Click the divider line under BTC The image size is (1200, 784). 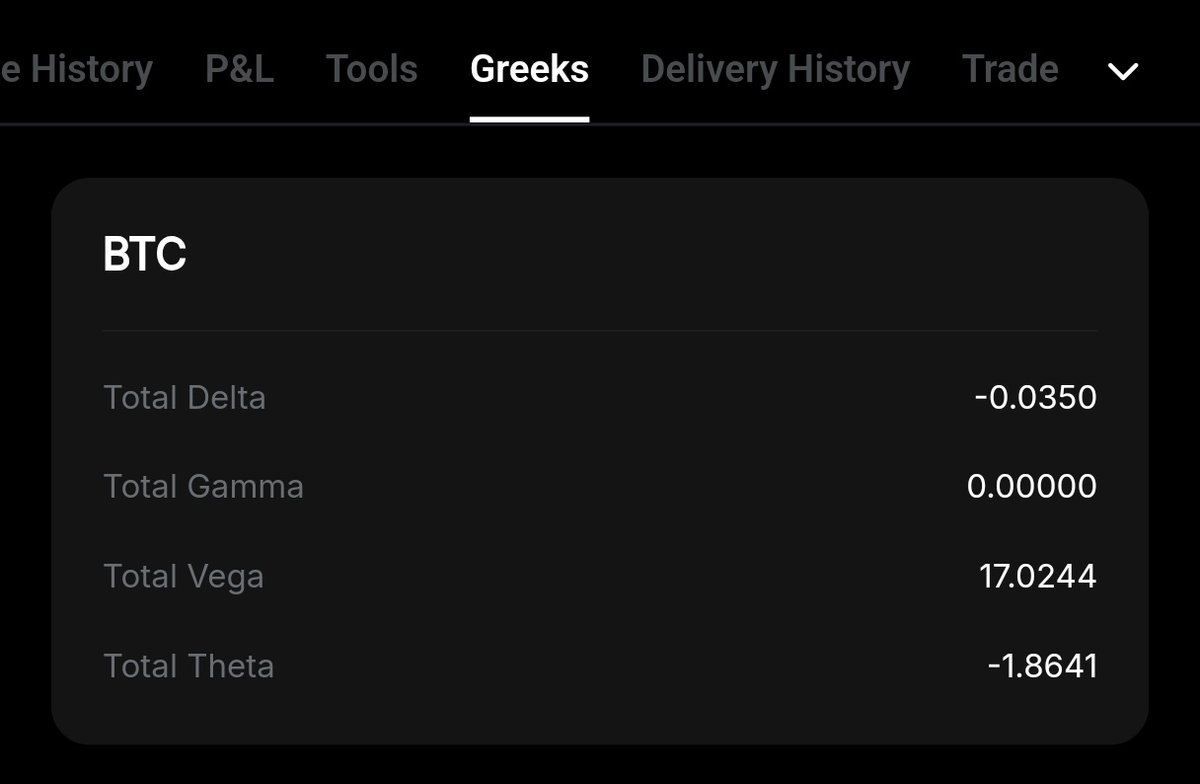(600, 330)
